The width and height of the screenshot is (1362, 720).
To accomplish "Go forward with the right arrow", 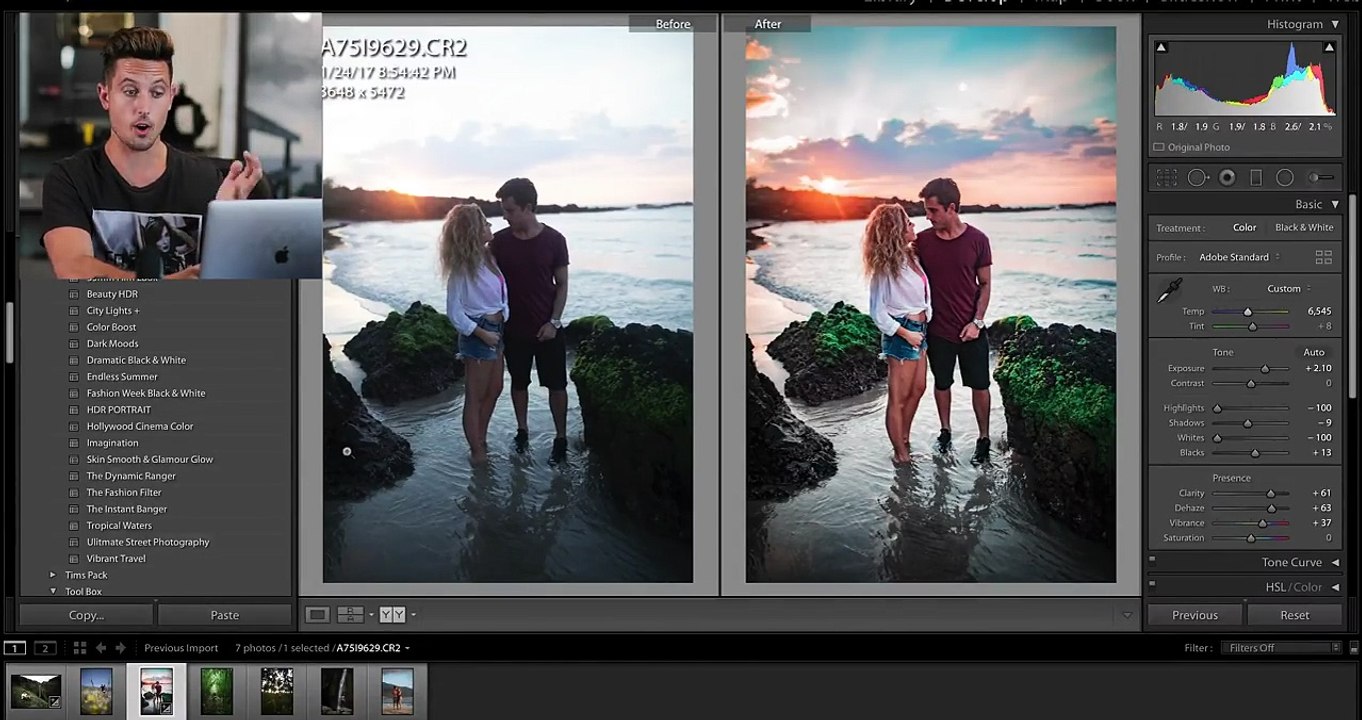I will click(120, 648).
